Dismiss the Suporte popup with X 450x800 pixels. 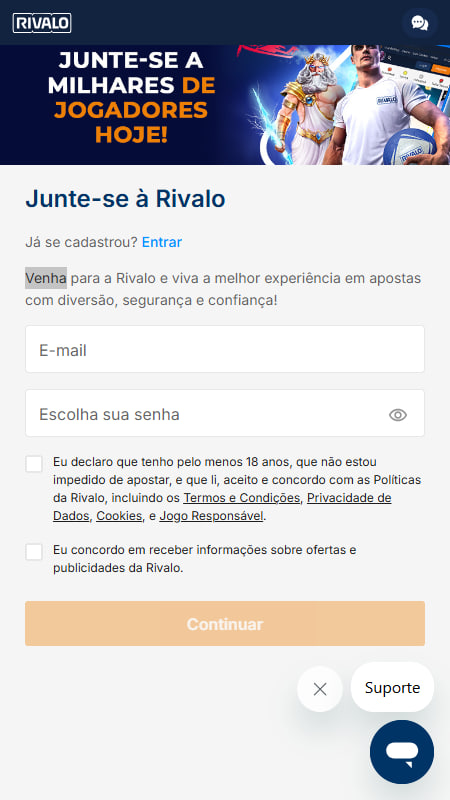point(320,689)
